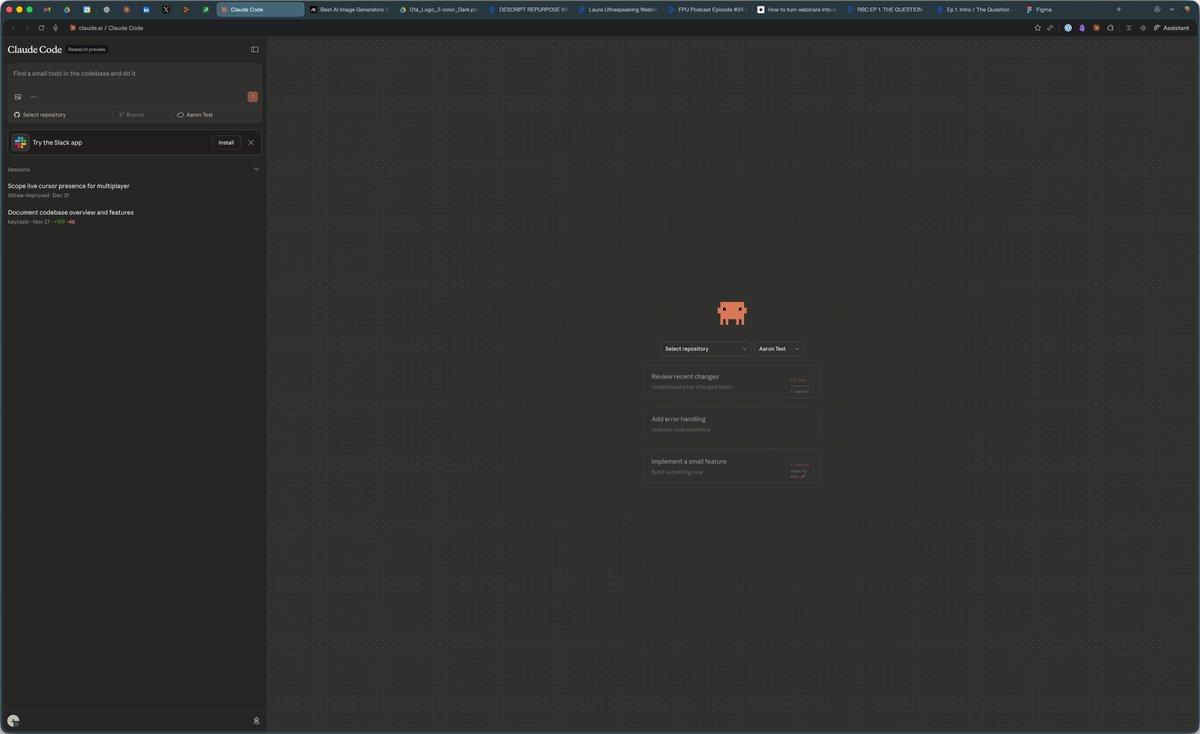
Task: Click the microphone icon beside reload
Action: point(55,28)
